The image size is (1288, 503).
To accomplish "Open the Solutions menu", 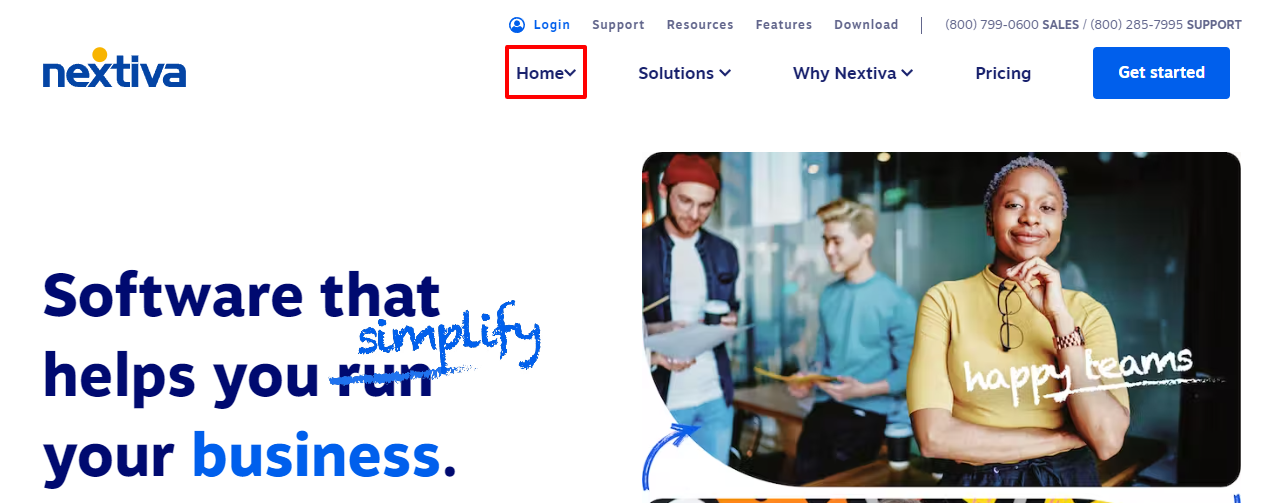I will tap(685, 73).
